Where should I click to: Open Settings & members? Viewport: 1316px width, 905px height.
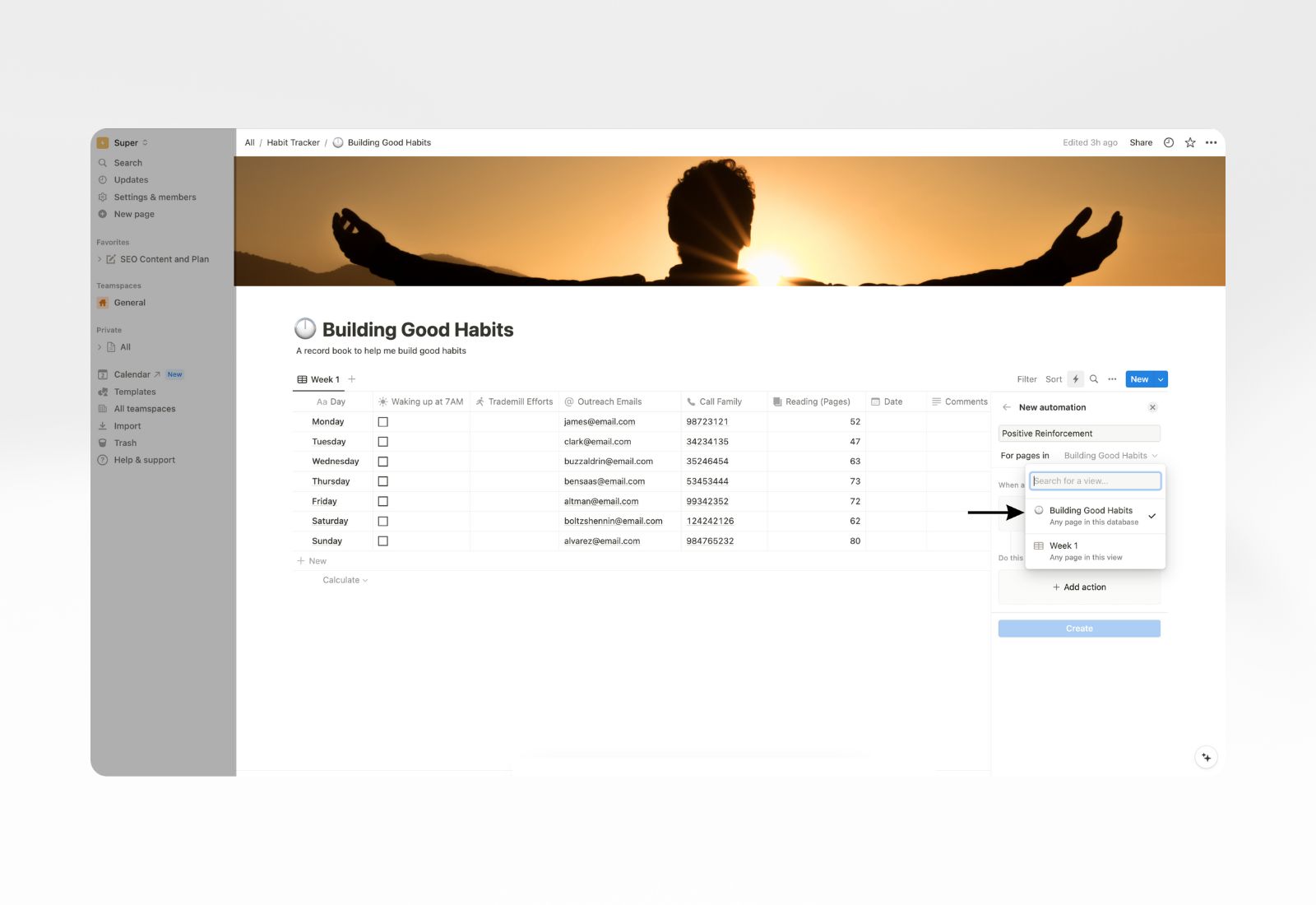155,197
